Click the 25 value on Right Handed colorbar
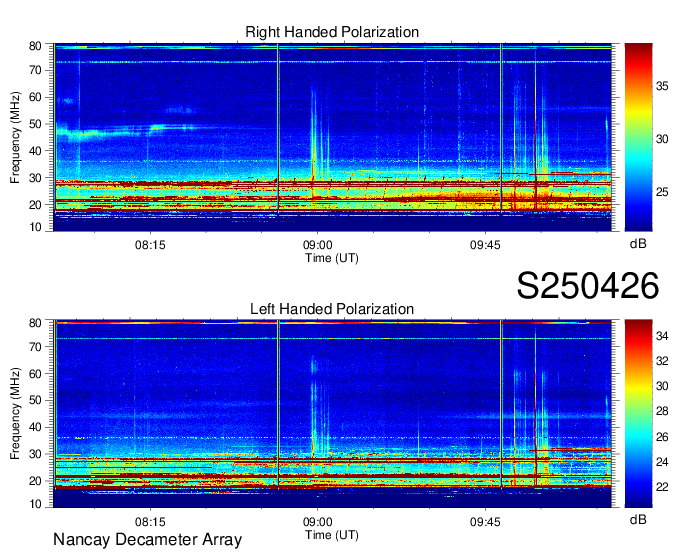 point(662,192)
